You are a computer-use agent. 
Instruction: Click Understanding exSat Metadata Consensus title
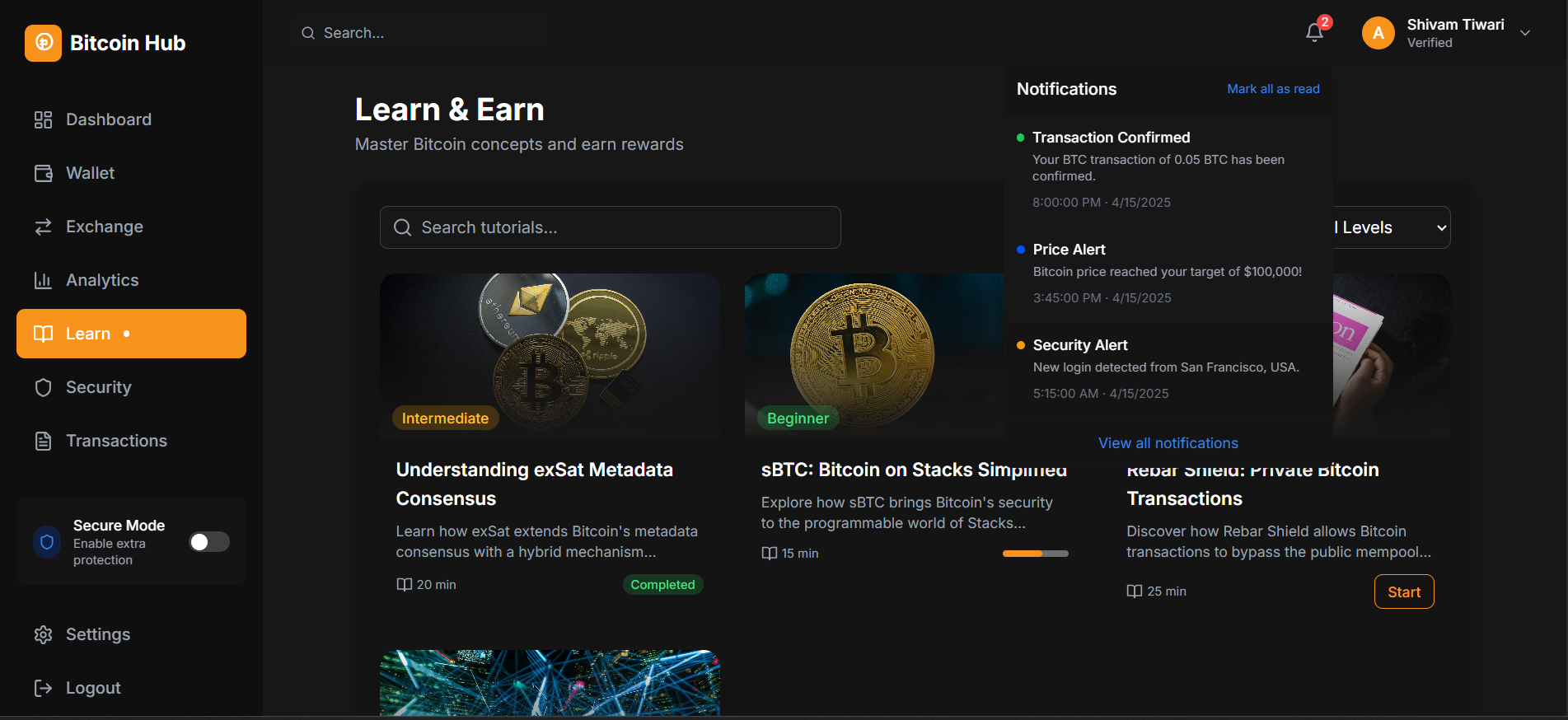click(x=535, y=484)
